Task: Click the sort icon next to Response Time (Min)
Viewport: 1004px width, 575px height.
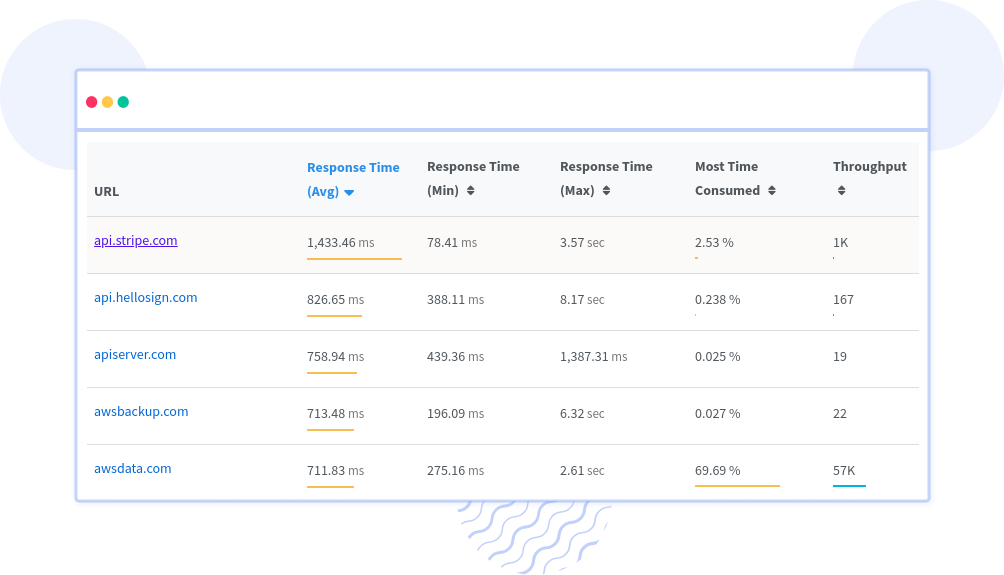Action: click(470, 191)
